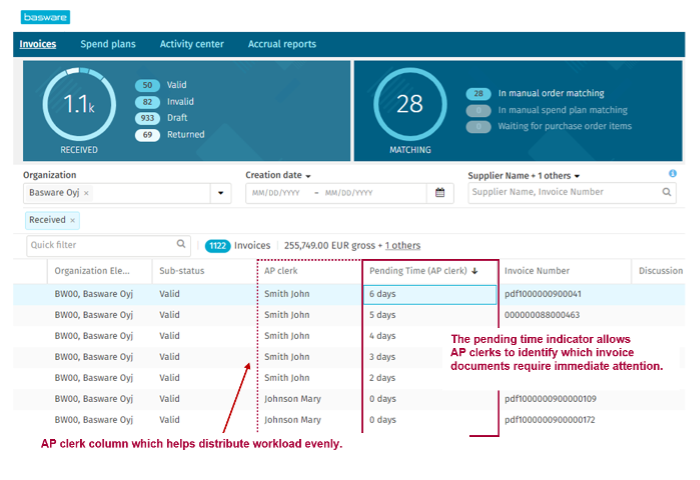Select the 3 days pending cell

coord(383,357)
